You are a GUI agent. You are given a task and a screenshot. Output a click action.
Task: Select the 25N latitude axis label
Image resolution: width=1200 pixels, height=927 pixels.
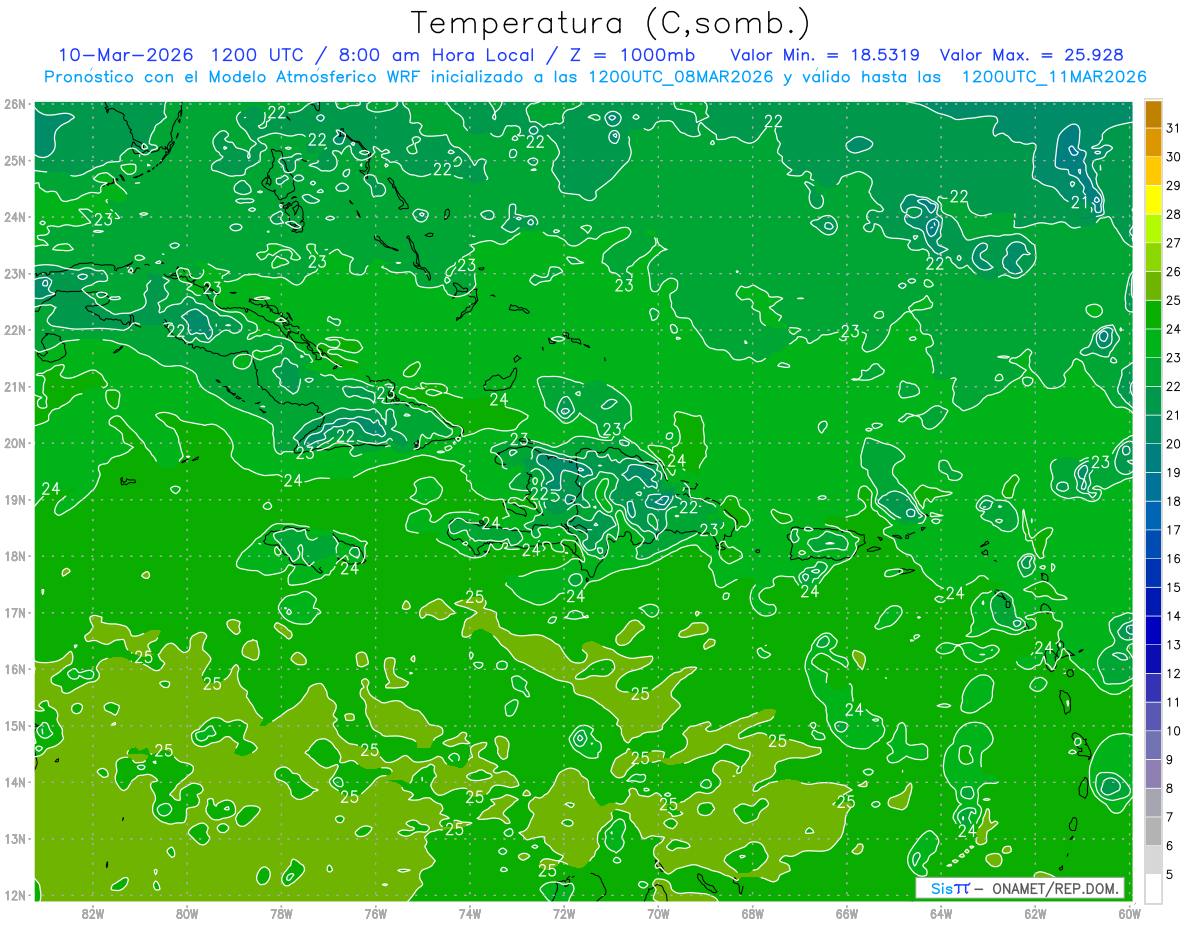pyautogui.click(x=14, y=160)
